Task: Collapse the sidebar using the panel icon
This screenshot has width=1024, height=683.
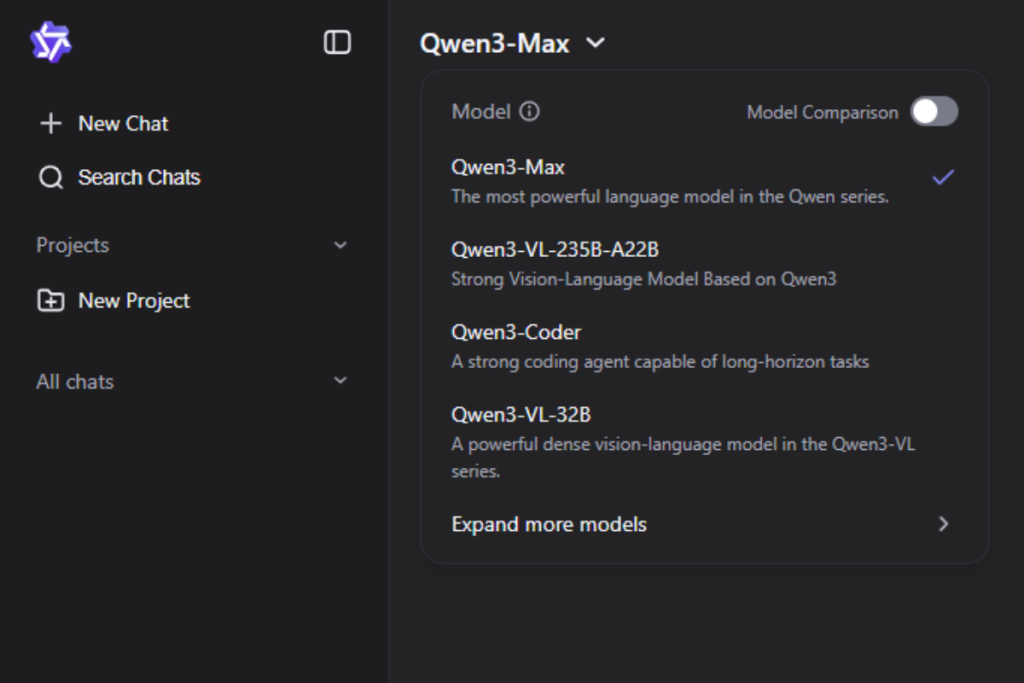Action: click(338, 42)
